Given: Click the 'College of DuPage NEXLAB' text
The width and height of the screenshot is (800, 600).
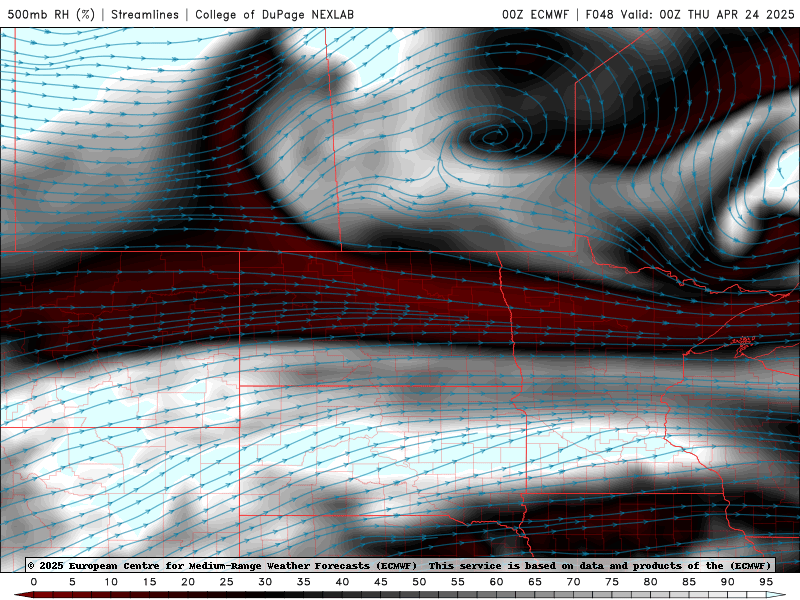Looking at the screenshot, I should click(x=274, y=14).
